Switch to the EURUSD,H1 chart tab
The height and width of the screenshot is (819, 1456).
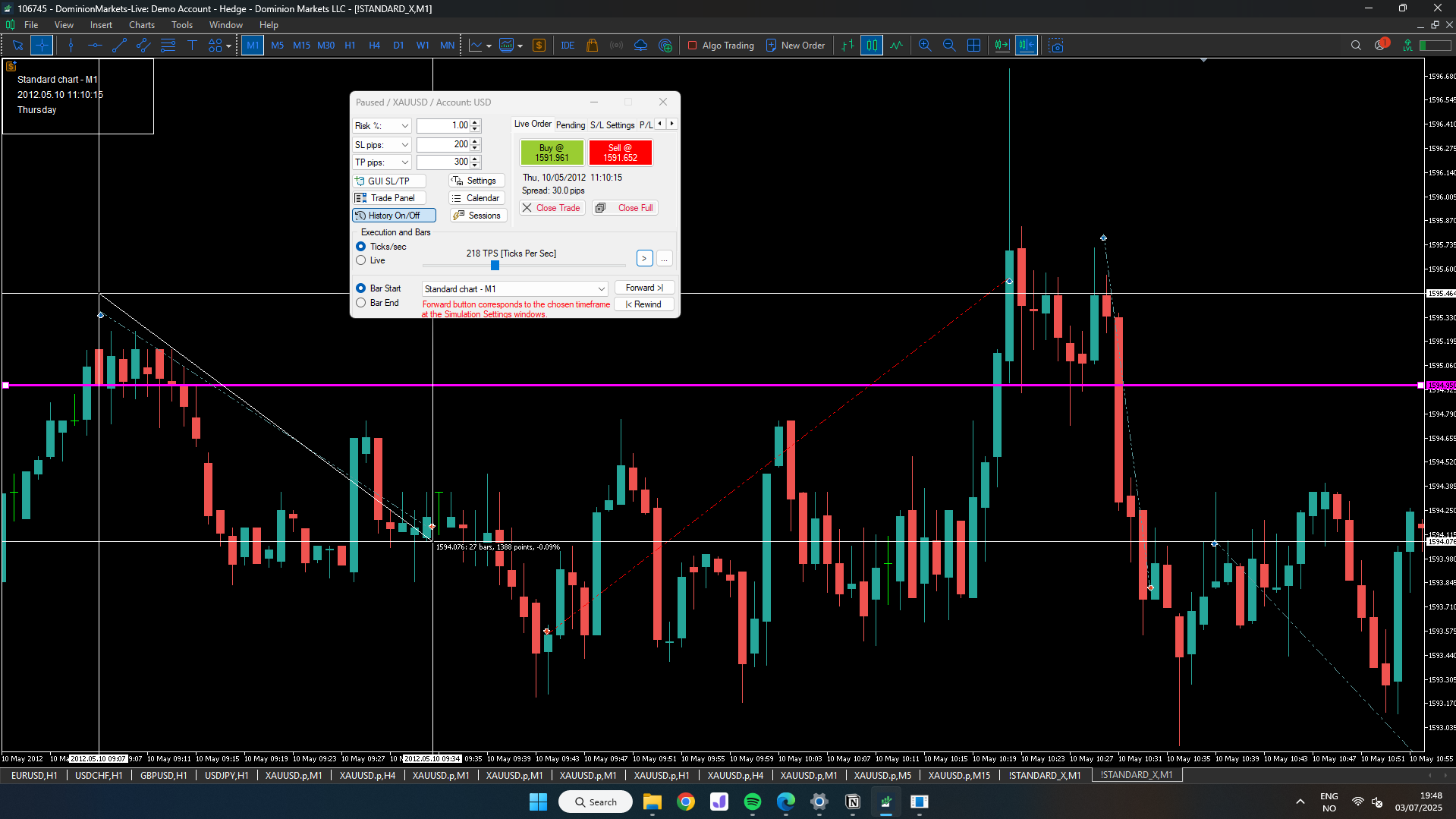[34, 776]
